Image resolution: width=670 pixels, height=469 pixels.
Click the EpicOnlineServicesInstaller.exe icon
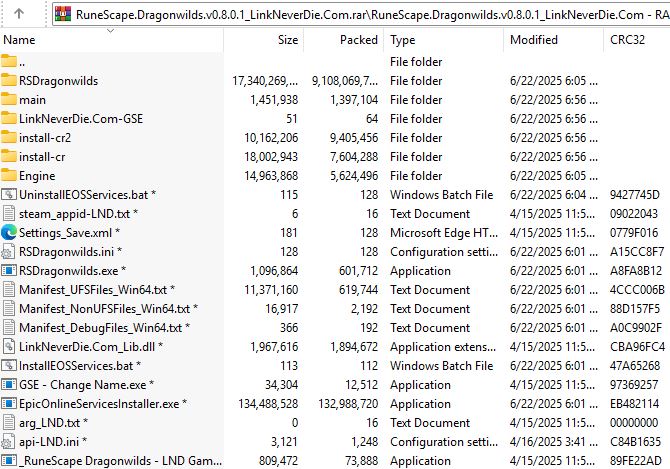click(9, 404)
